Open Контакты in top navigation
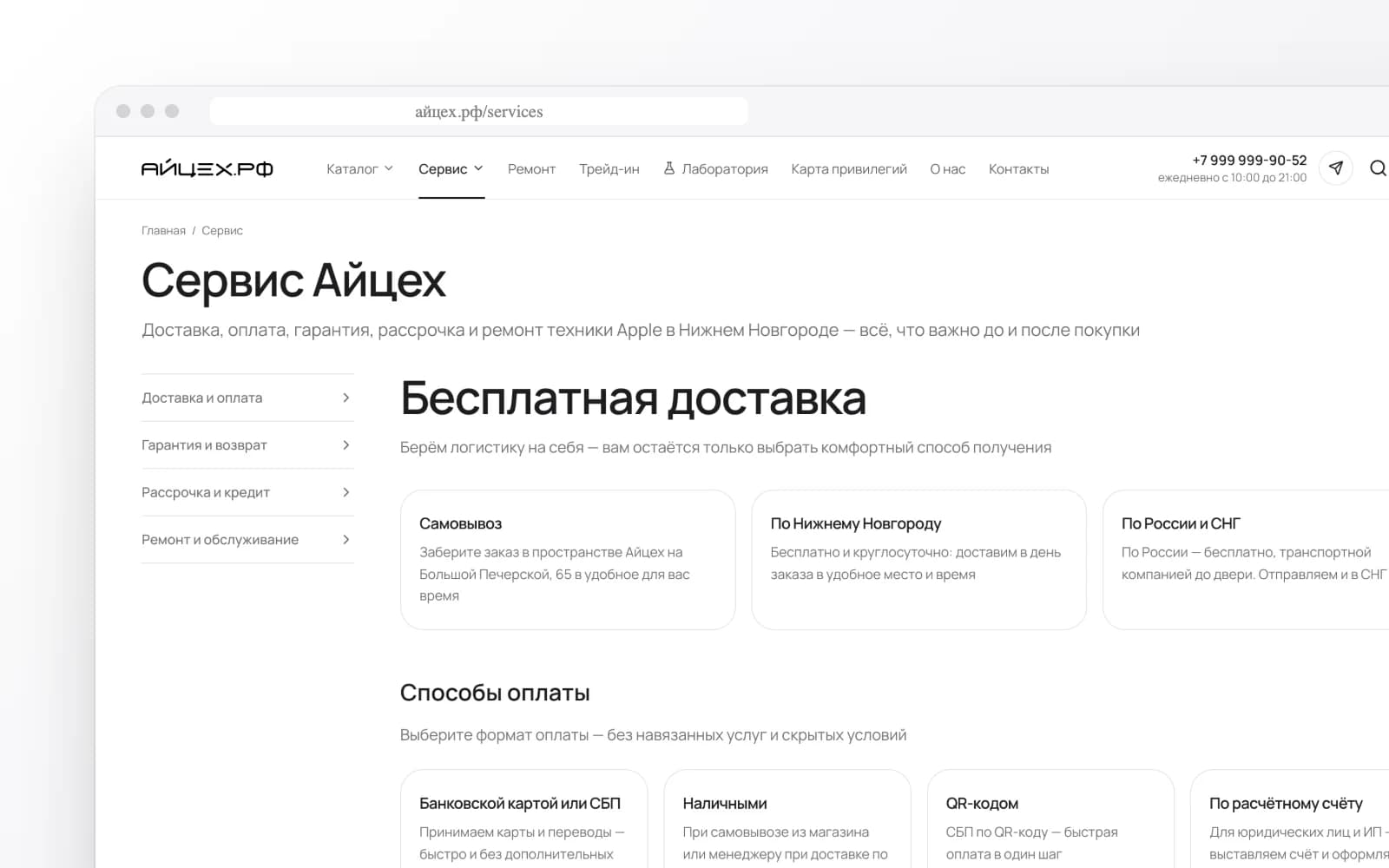Viewport: 1389px width, 868px height. tap(1018, 169)
